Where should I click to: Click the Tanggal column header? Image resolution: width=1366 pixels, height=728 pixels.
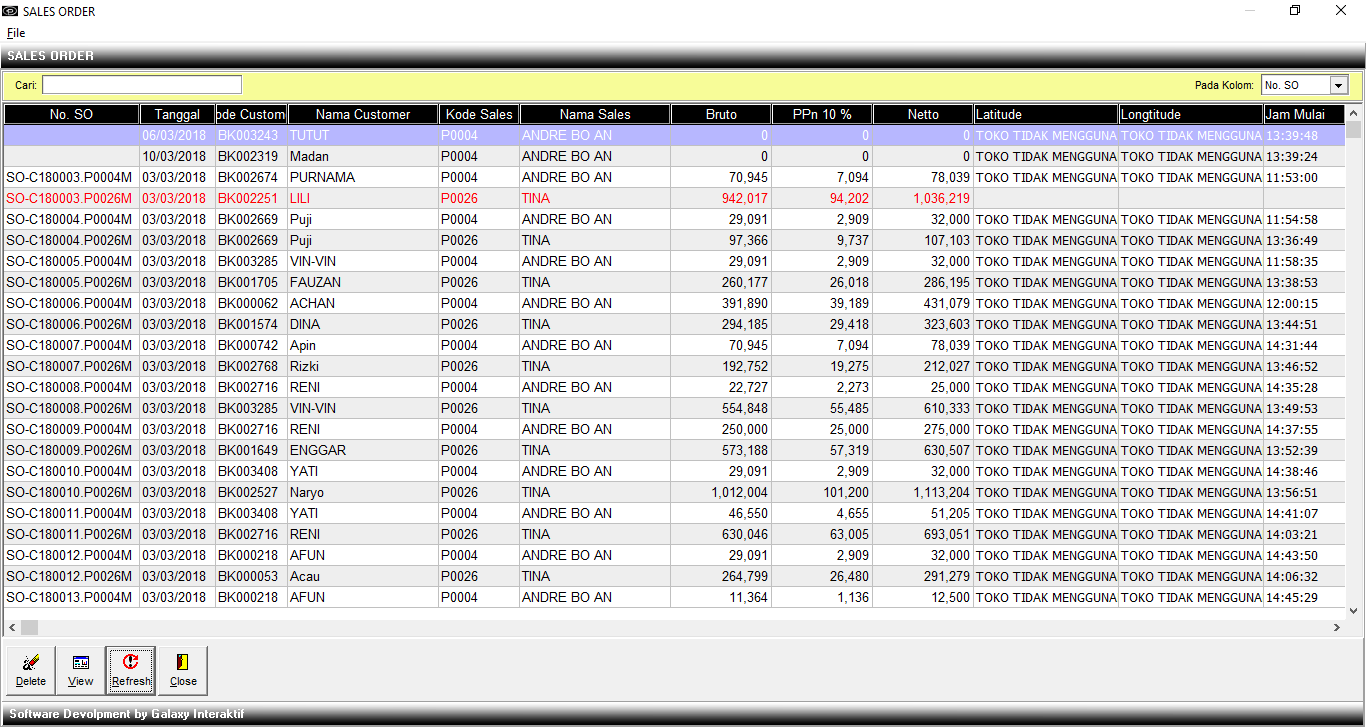[177, 115]
